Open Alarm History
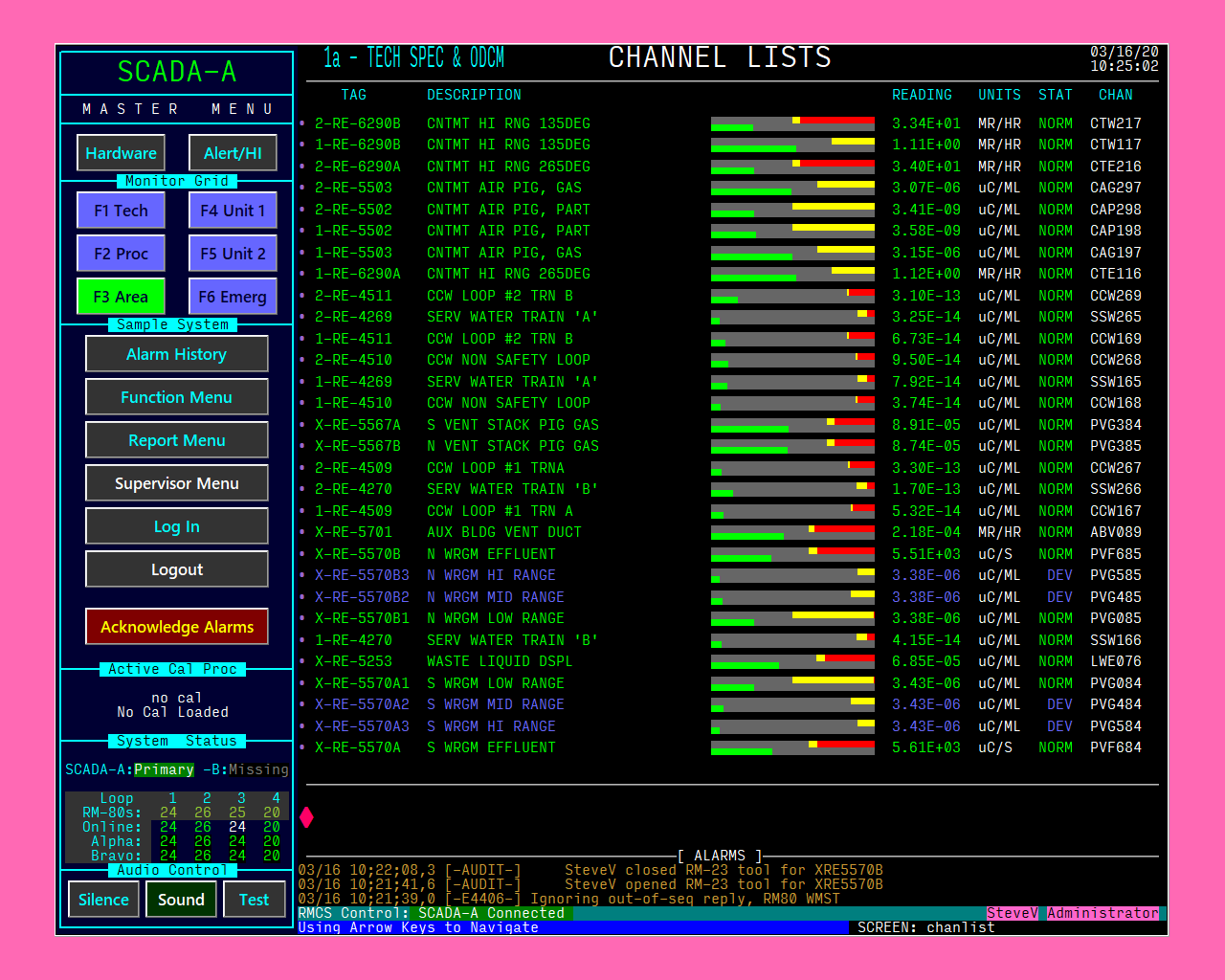The image size is (1225, 980). [x=177, y=354]
